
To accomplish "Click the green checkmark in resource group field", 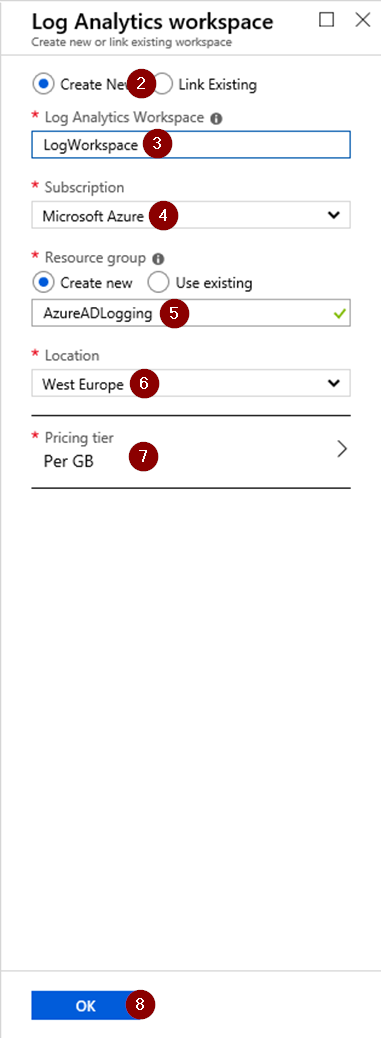I will (x=340, y=314).
